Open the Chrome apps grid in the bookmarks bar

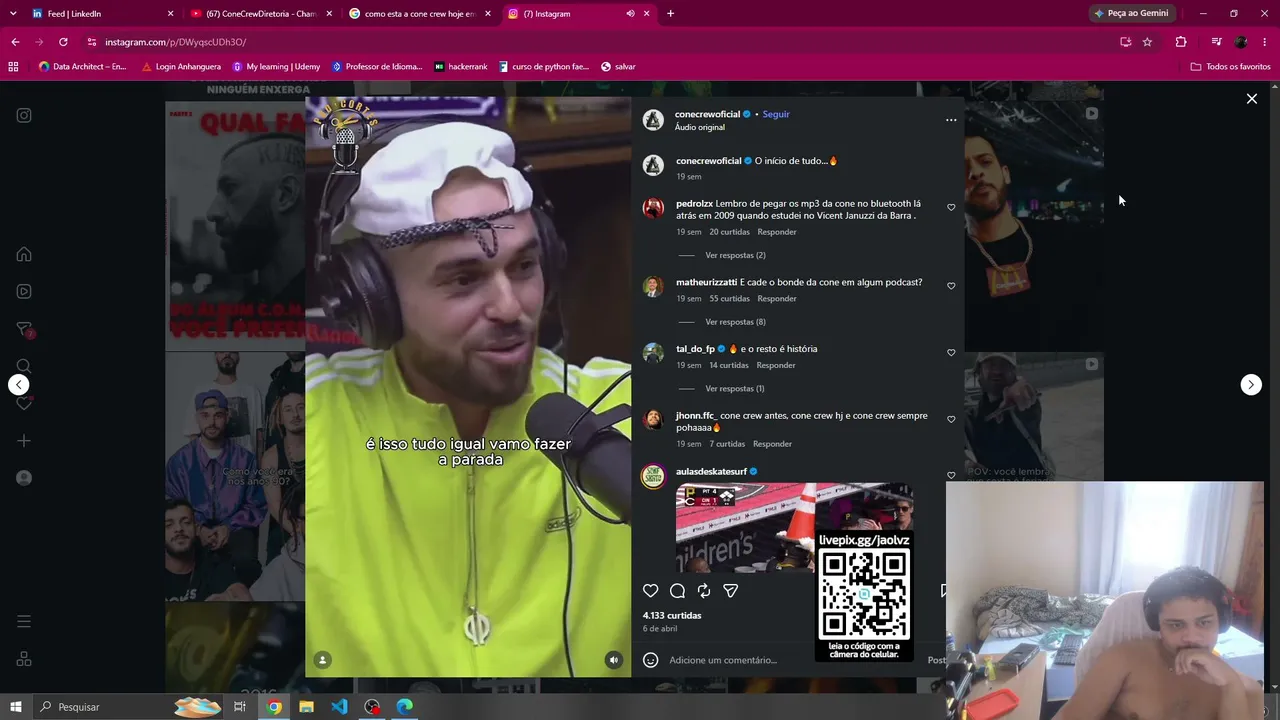pos(13,67)
